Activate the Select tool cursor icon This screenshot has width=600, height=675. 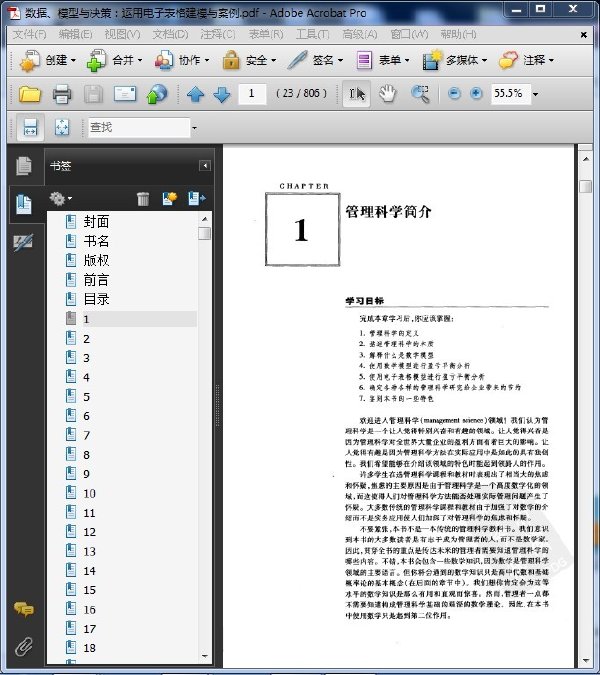tap(356, 93)
